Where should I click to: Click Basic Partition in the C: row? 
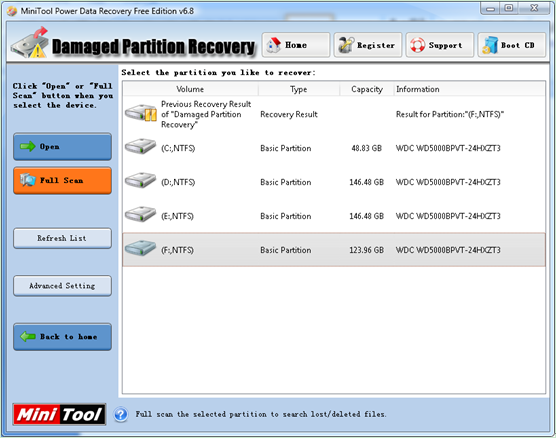(286, 148)
